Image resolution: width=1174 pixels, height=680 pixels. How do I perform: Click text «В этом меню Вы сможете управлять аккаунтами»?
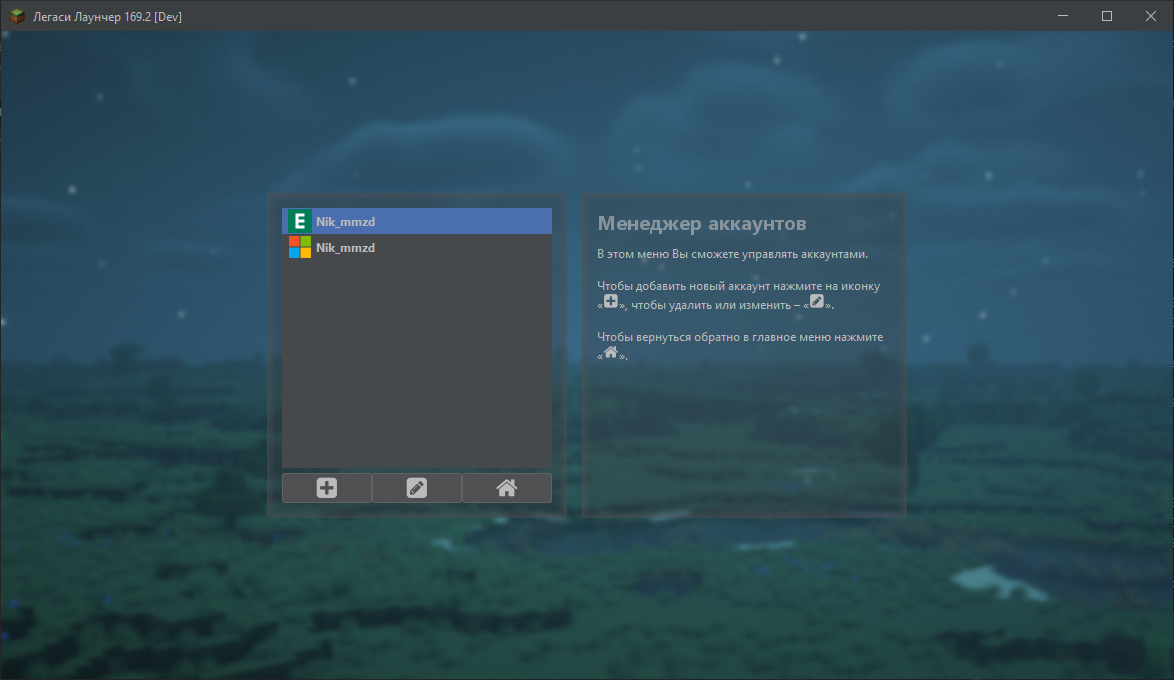click(732, 254)
